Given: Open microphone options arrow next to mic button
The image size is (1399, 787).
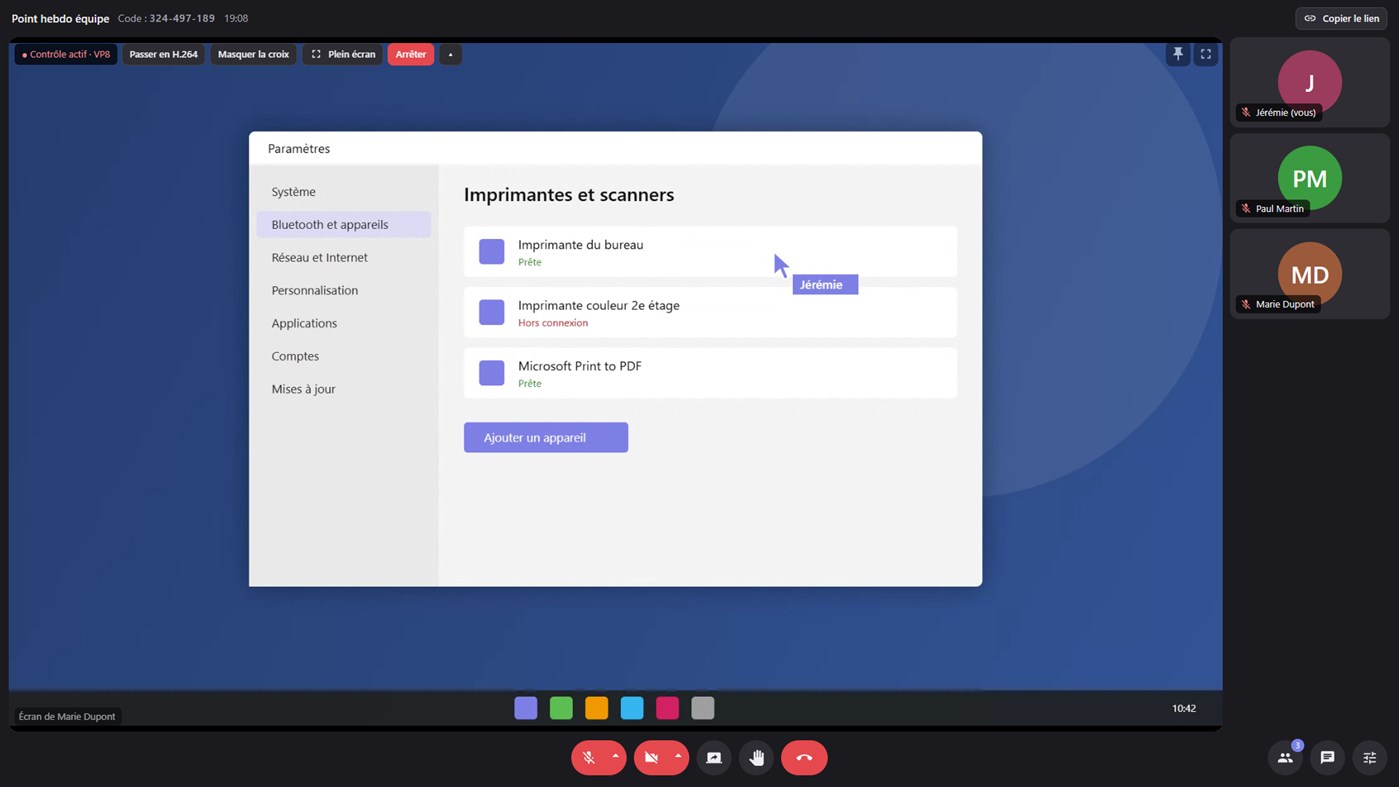Looking at the screenshot, I should [615, 757].
